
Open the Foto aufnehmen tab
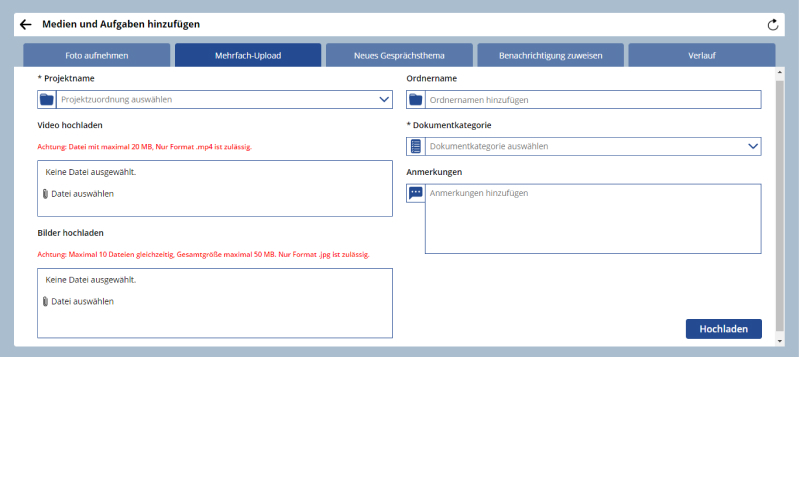tap(96, 55)
